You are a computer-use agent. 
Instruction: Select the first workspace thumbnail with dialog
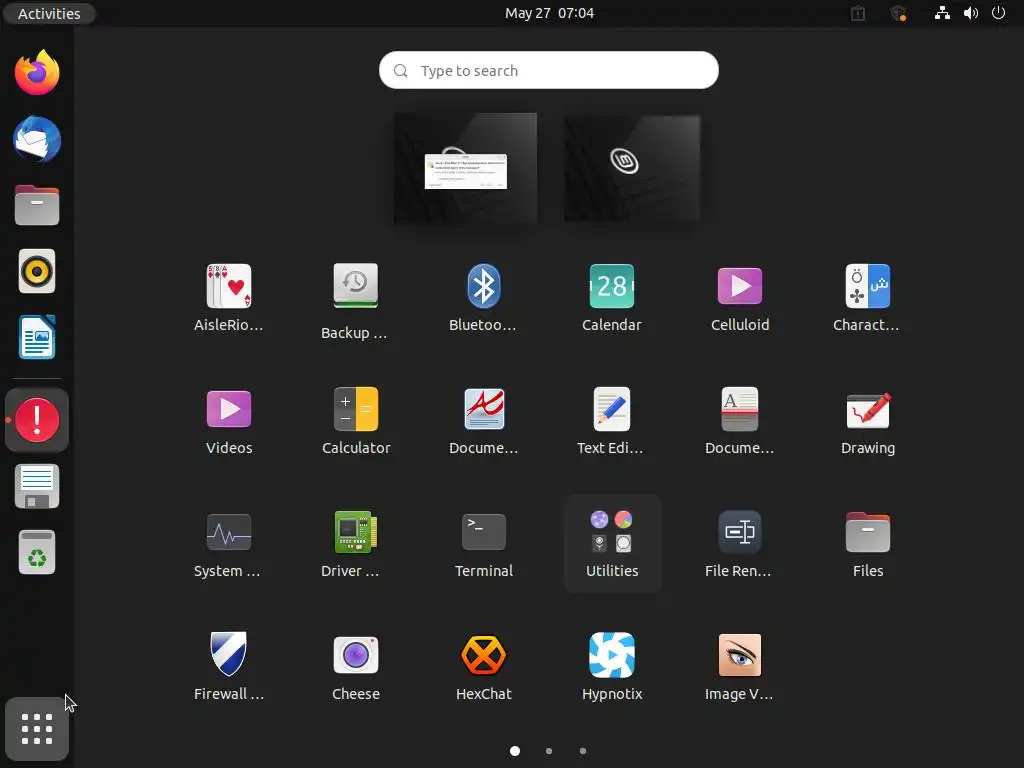(466, 168)
